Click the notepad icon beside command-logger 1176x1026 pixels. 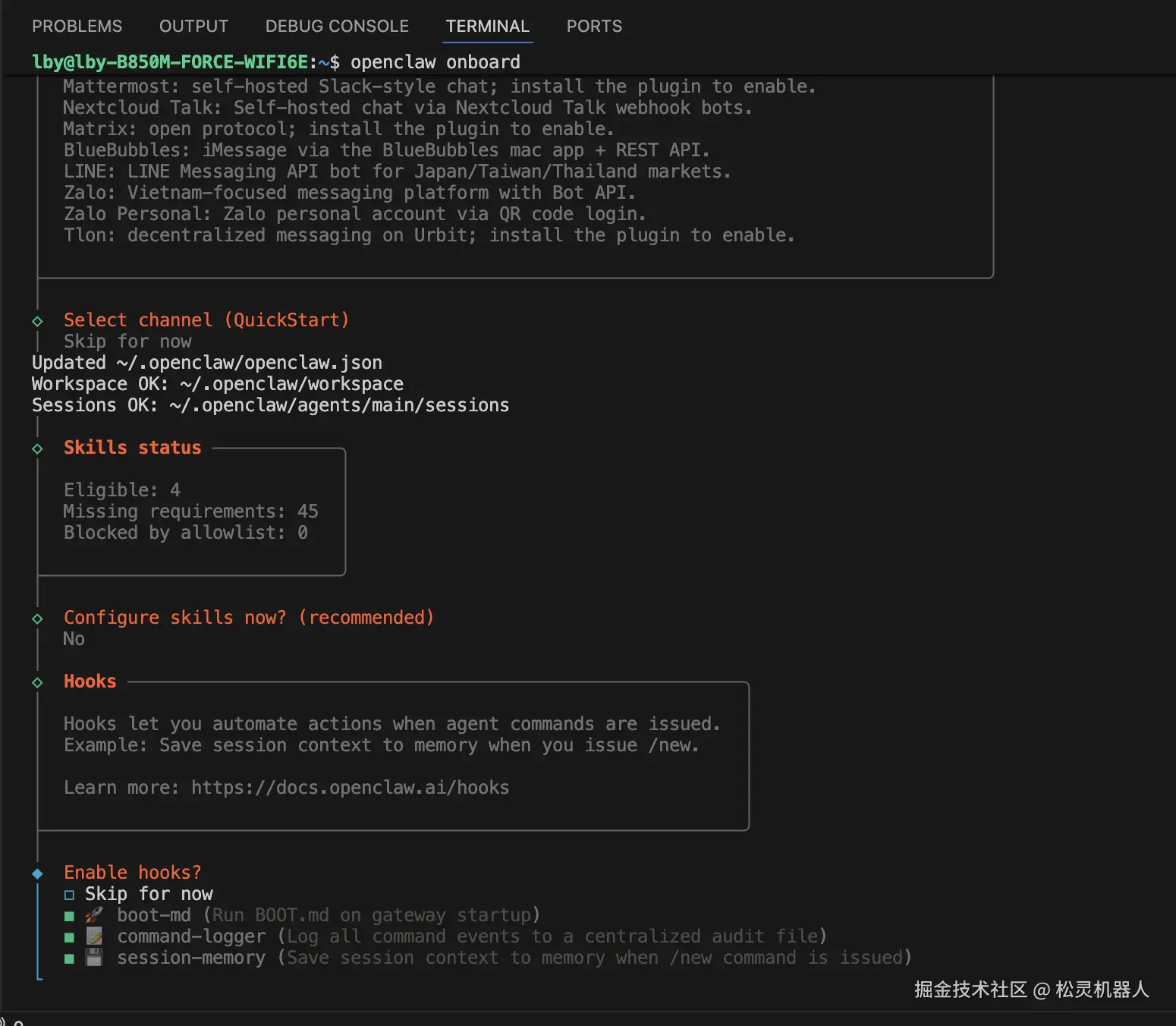(x=94, y=936)
